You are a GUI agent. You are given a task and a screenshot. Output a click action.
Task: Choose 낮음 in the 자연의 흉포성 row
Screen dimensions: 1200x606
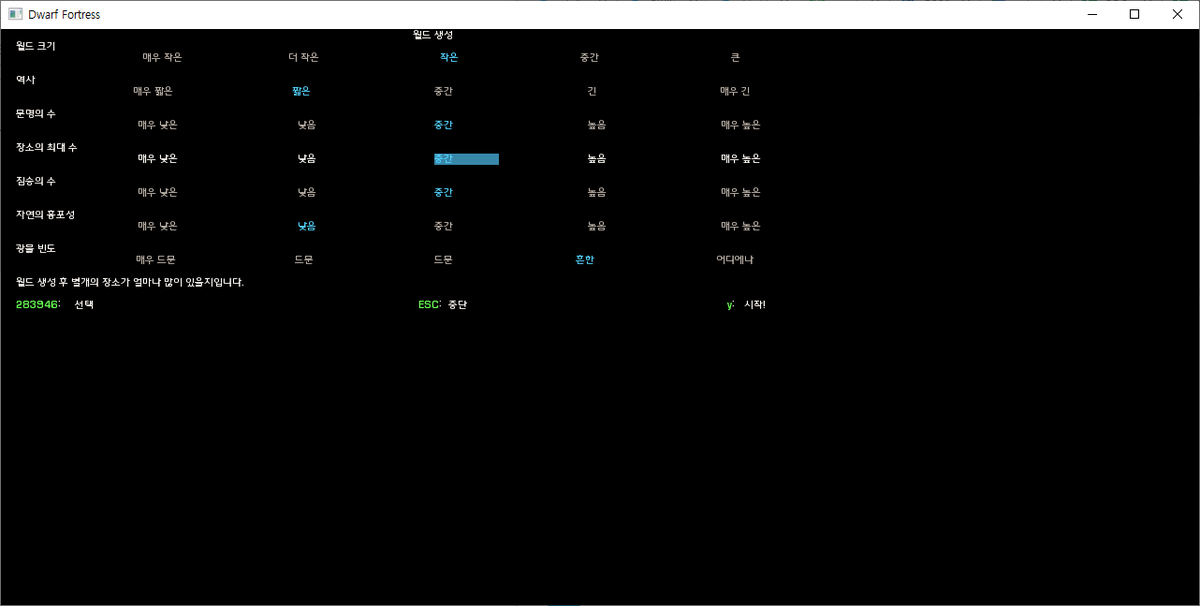pyautogui.click(x=306, y=226)
